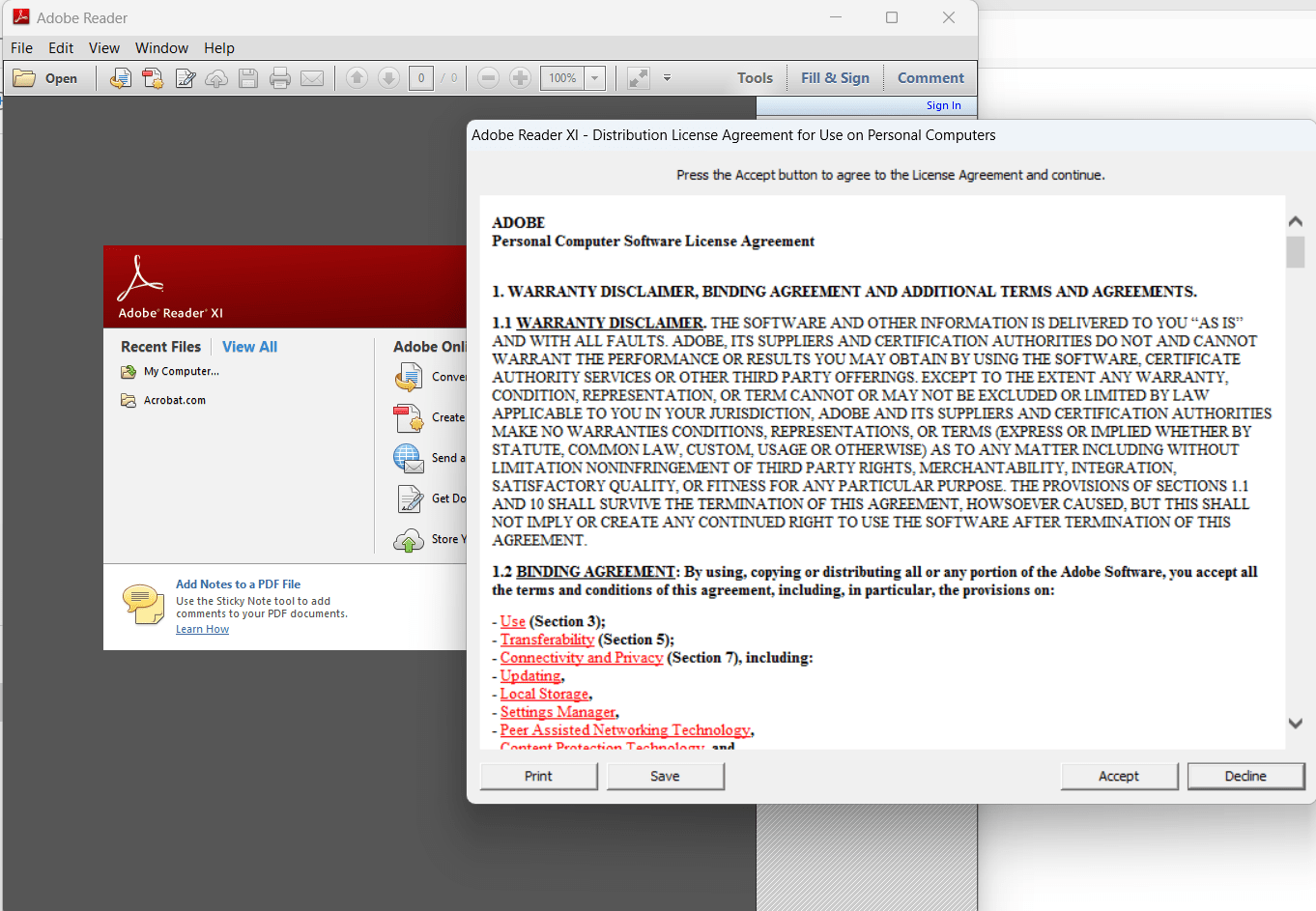The image size is (1316, 911).
Task: Click the cloud upload toolbar icon
Action: click(216, 78)
